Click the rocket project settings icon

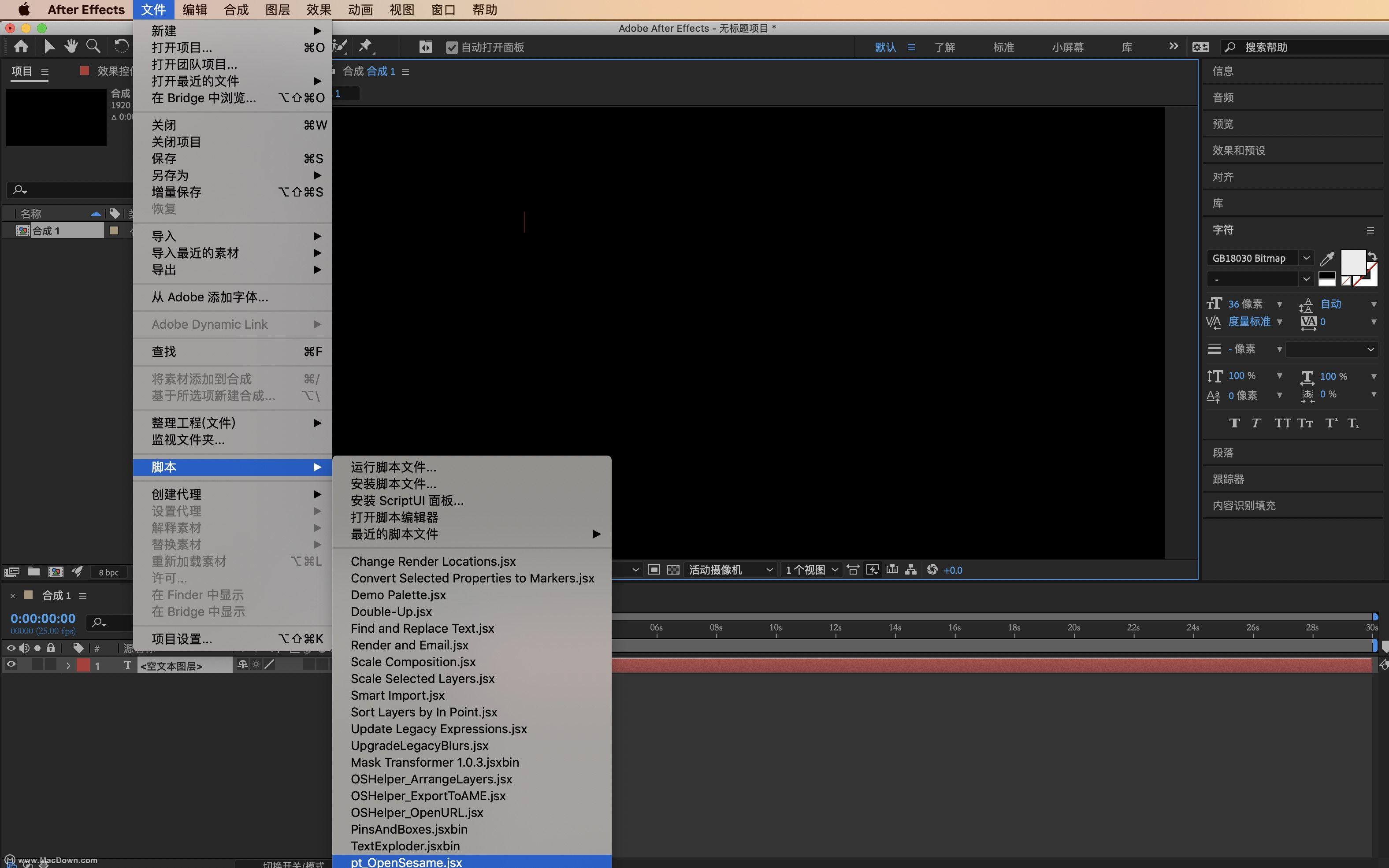[x=77, y=571]
